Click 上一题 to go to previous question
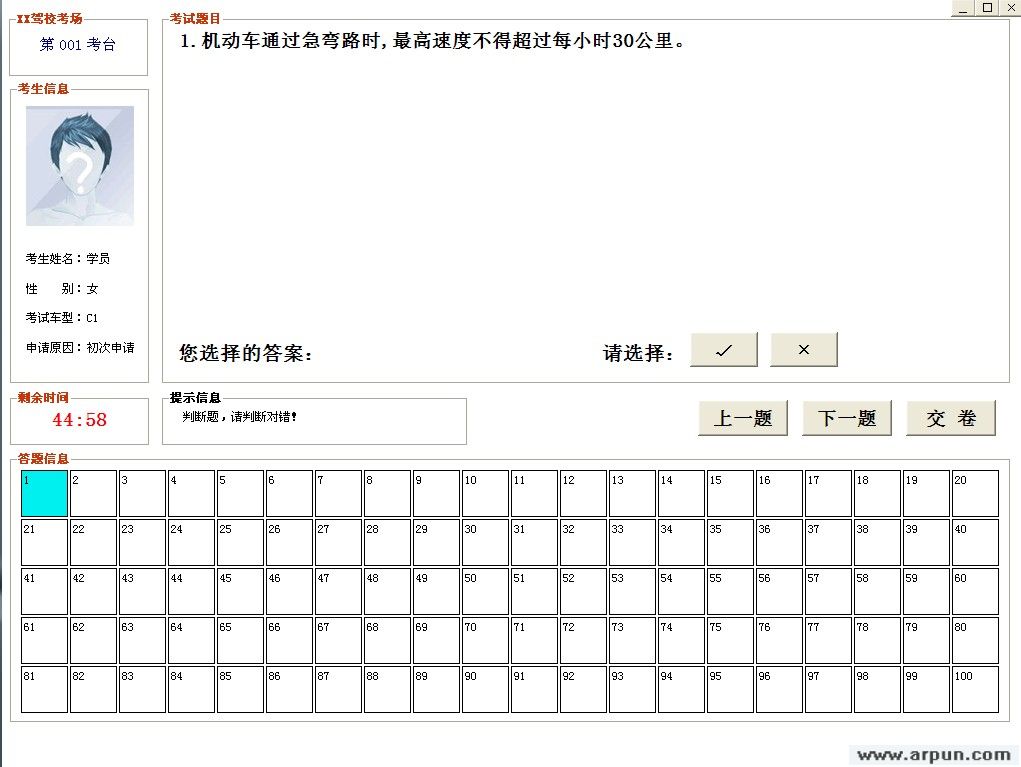 pos(742,418)
